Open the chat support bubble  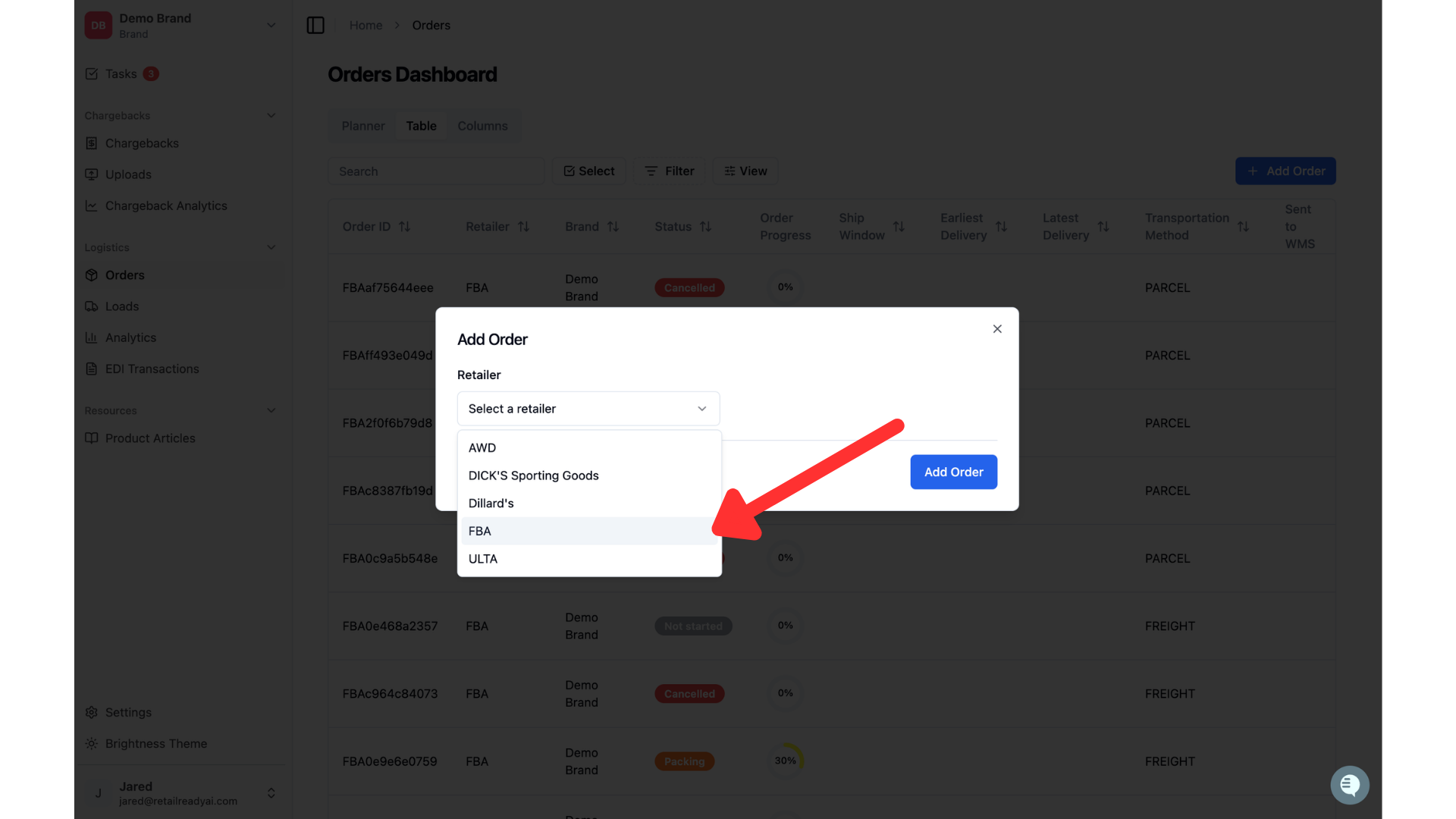tap(1350, 785)
